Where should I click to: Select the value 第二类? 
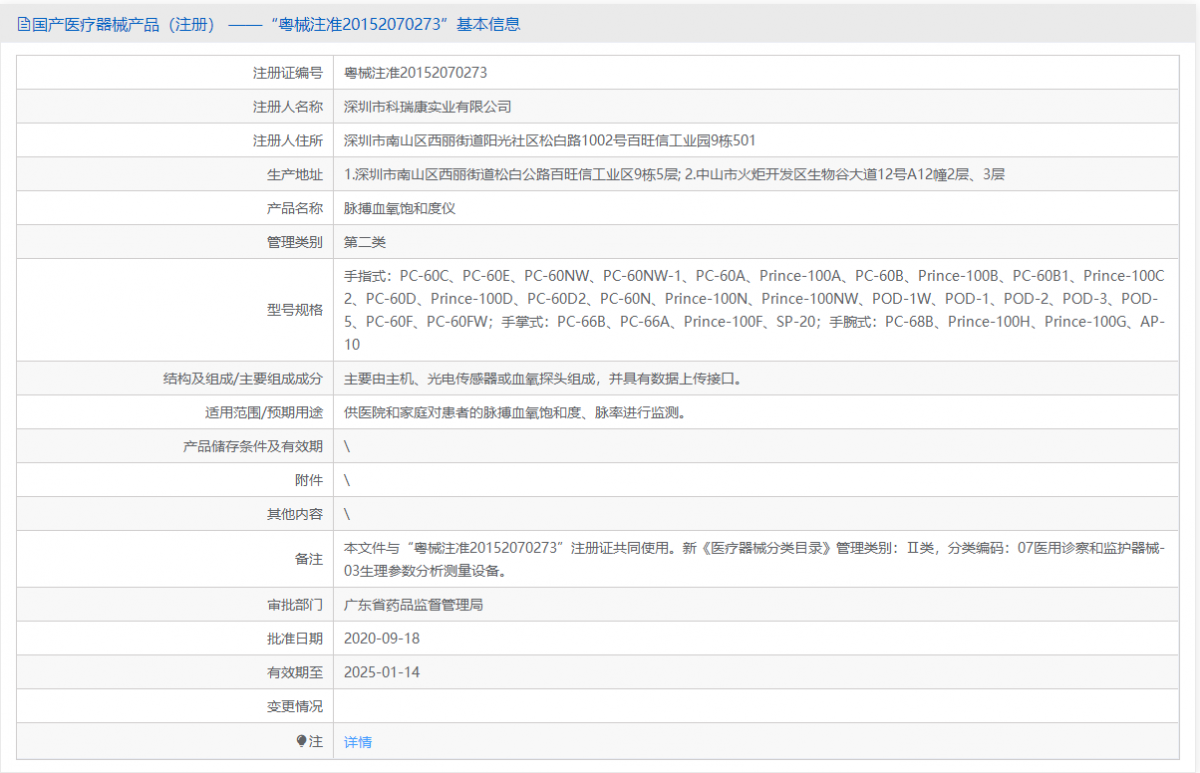click(x=365, y=242)
